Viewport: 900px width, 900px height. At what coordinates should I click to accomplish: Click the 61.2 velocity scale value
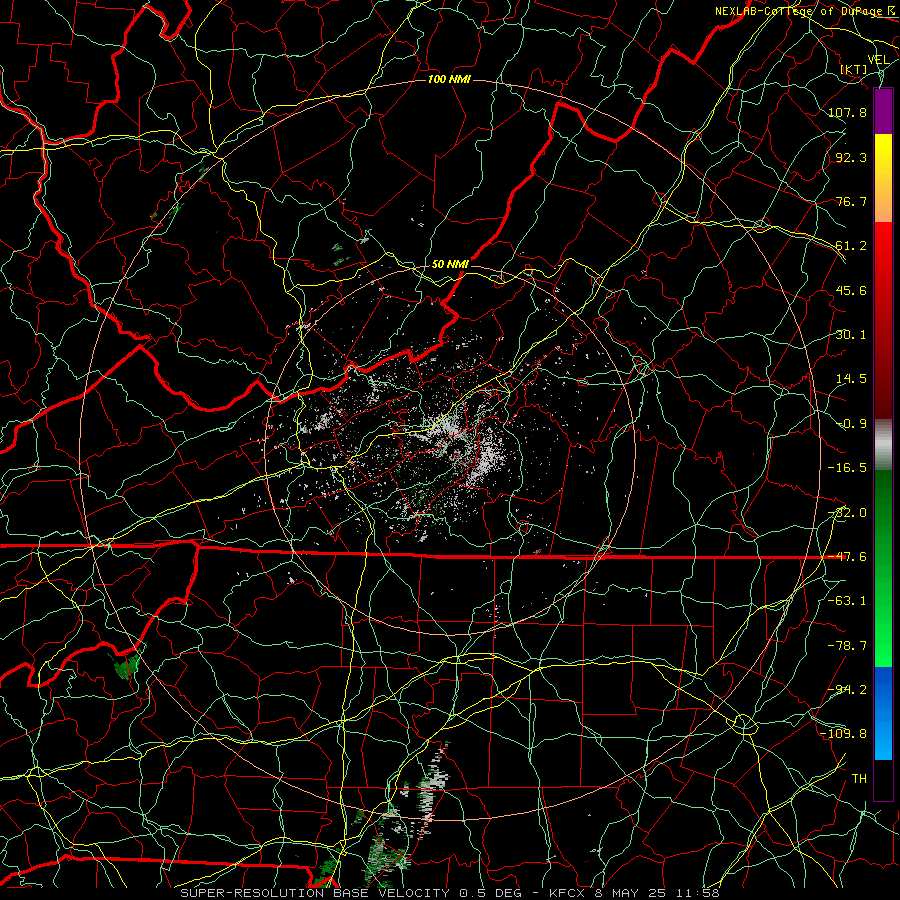(851, 246)
